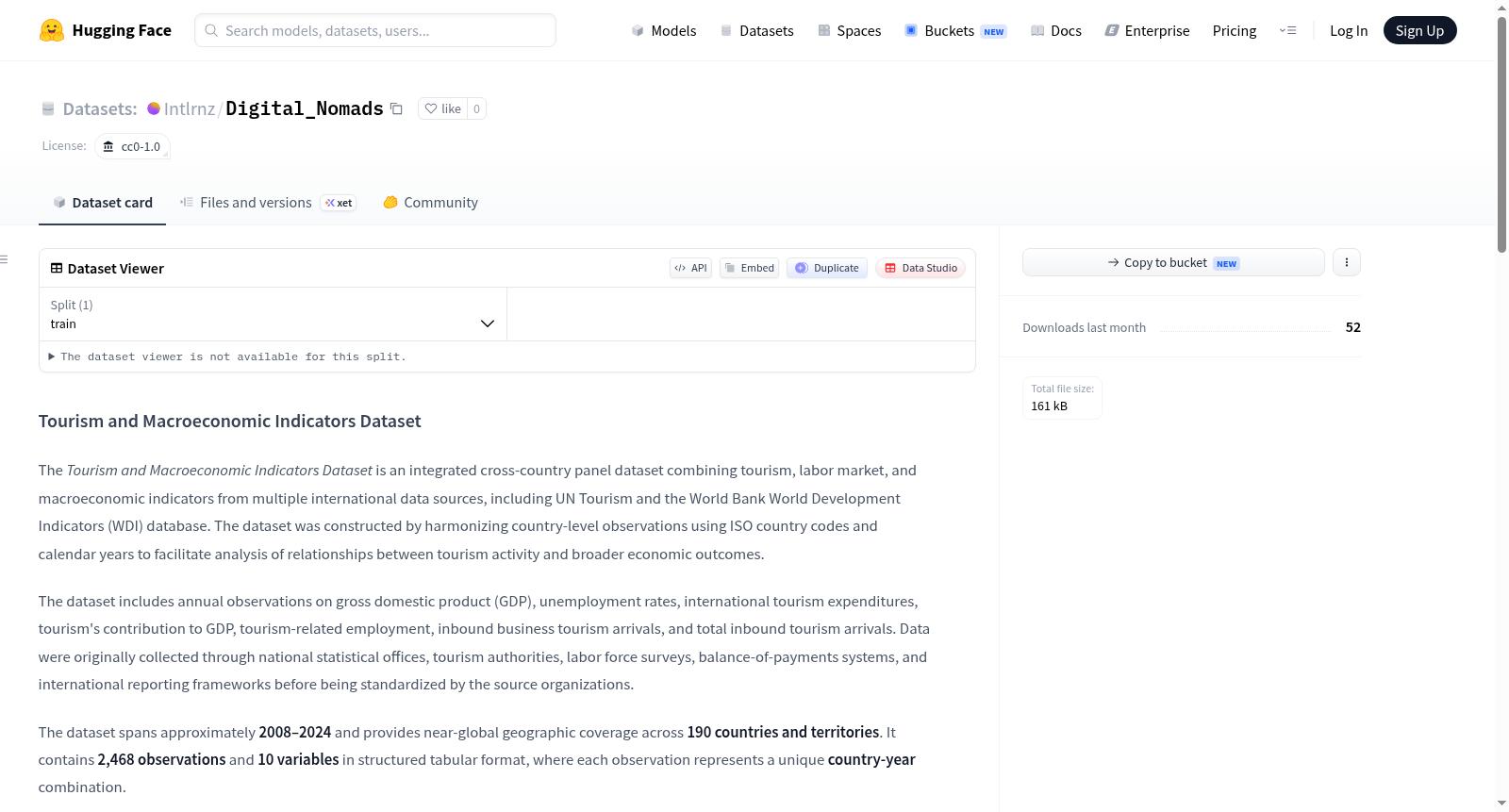Click the Embed button
The image size is (1509, 812).
pyautogui.click(x=749, y=268)
